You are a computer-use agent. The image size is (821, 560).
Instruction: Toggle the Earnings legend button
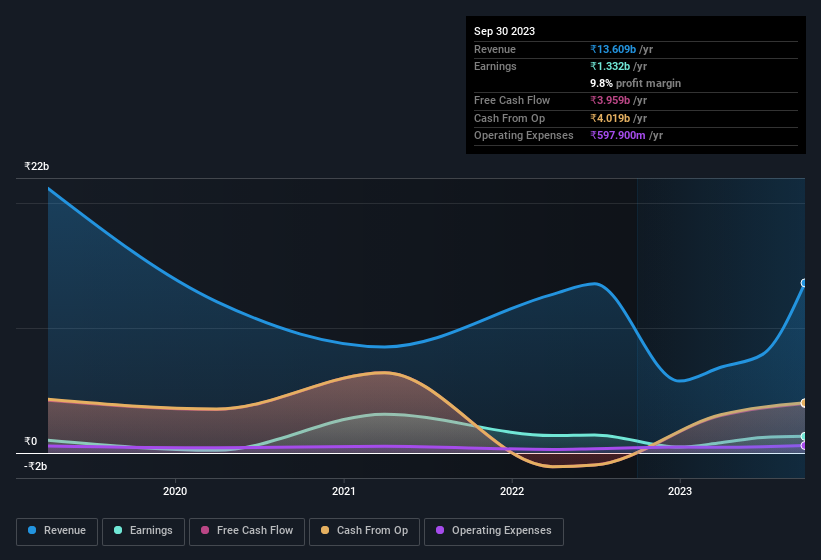pos(143,531)
